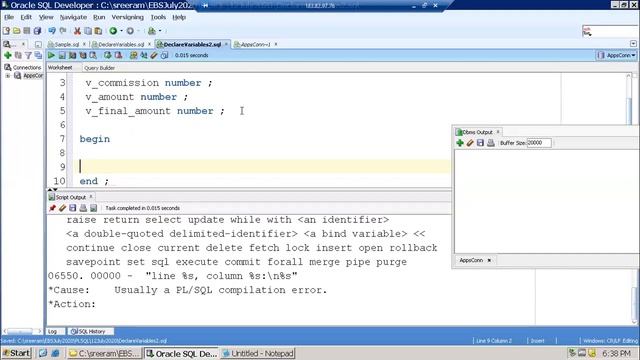
Task: Open the Help menu
Action: click(x=179, y=17)
